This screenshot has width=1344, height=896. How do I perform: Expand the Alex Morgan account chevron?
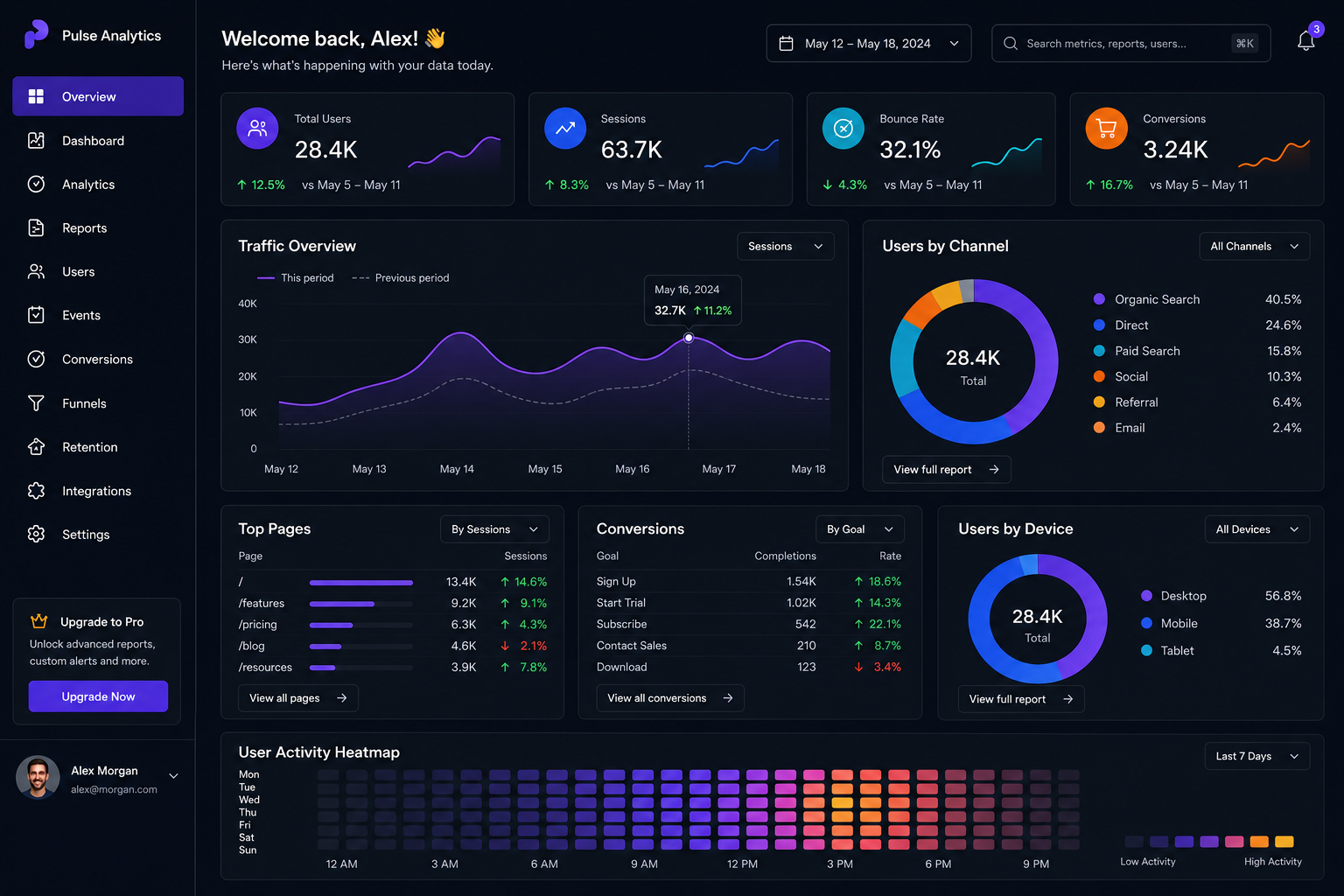(173, 776)
